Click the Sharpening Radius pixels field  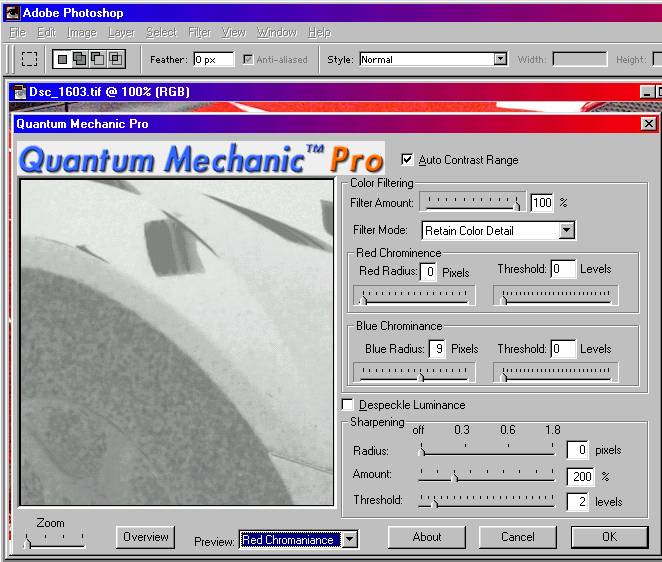578,450
